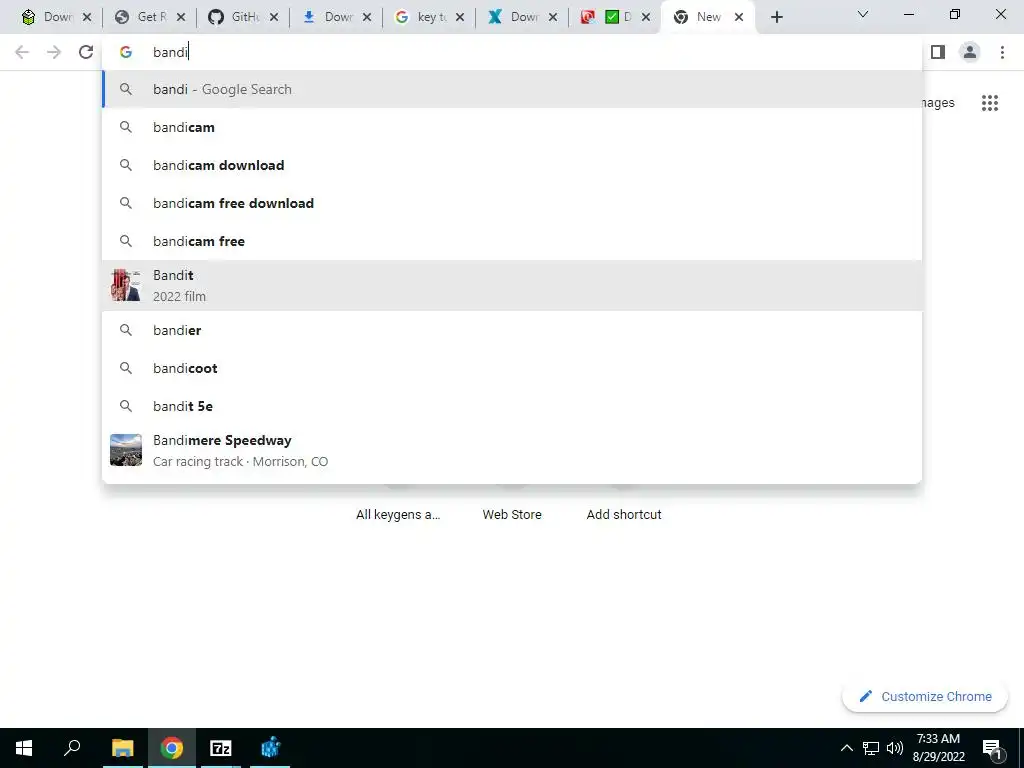The height and width of the screenshot is (768, 1024).
Task: Choose 'Bandimere Speedway' suggestion
Action: (x=512, y=451)
